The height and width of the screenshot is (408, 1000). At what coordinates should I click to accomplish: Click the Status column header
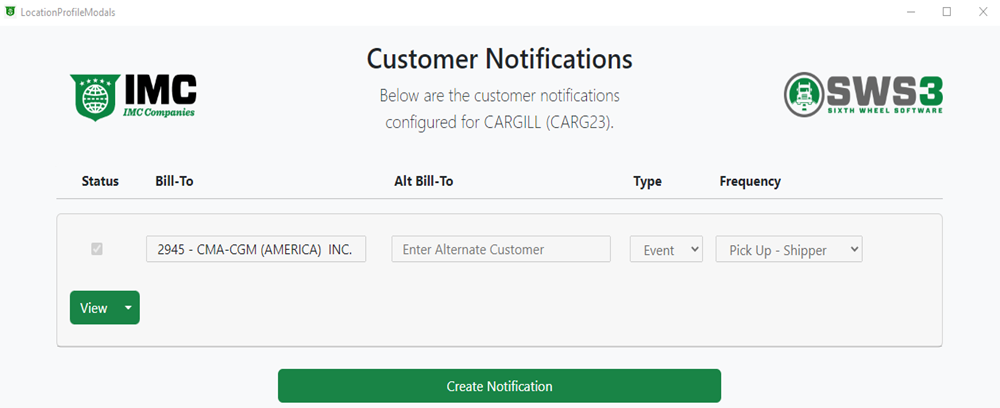[100, 181]
